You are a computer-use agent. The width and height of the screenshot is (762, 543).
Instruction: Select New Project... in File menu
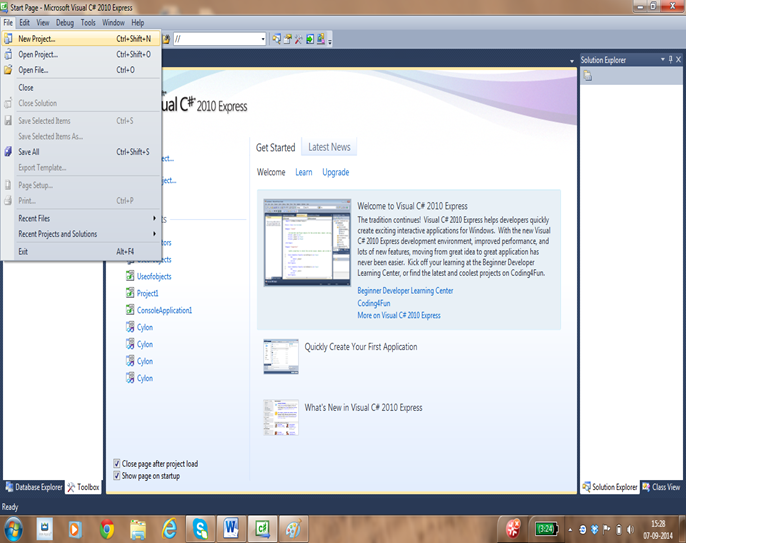(82, 38)
